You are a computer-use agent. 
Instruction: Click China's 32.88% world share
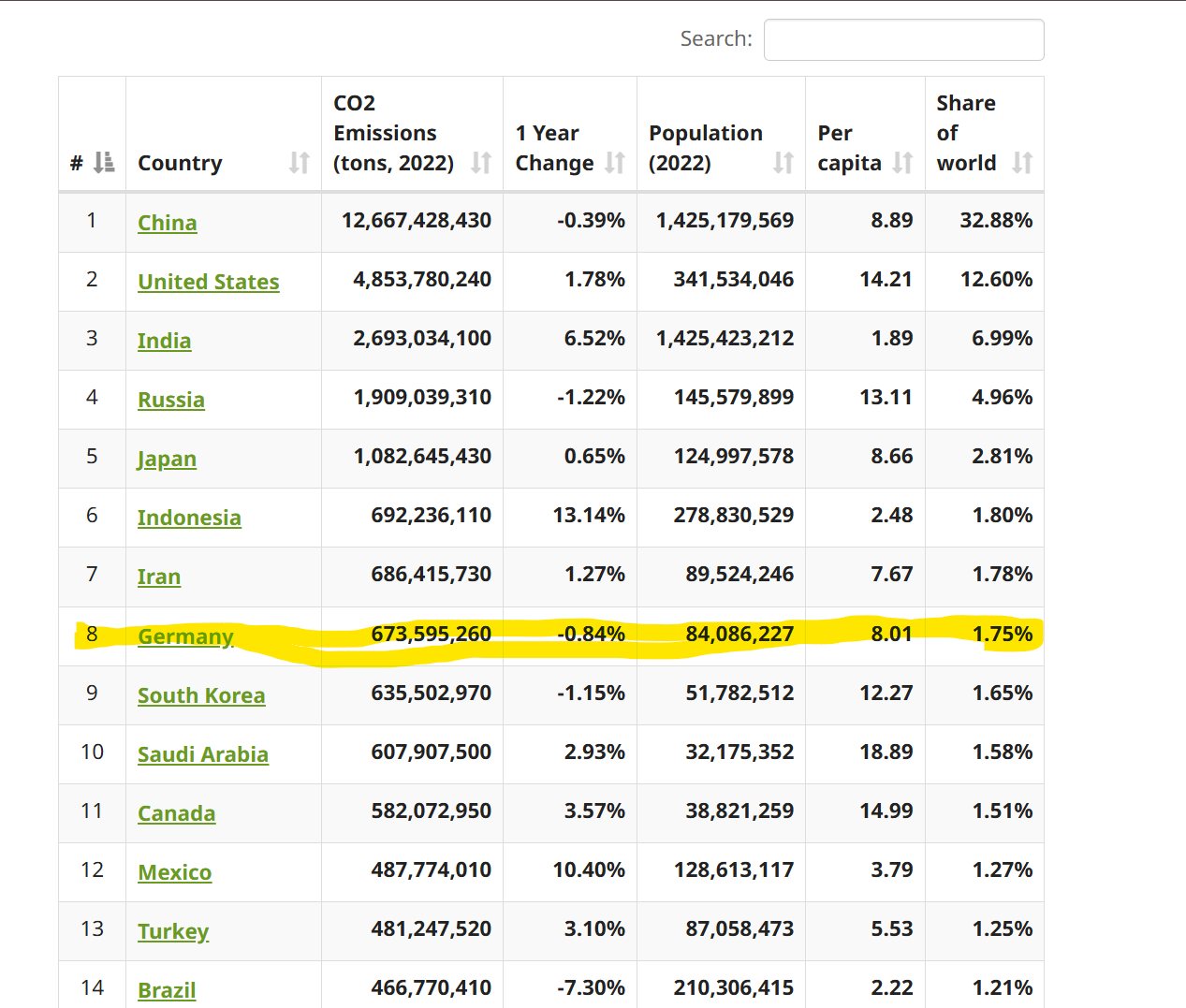(x=996, y=220)
